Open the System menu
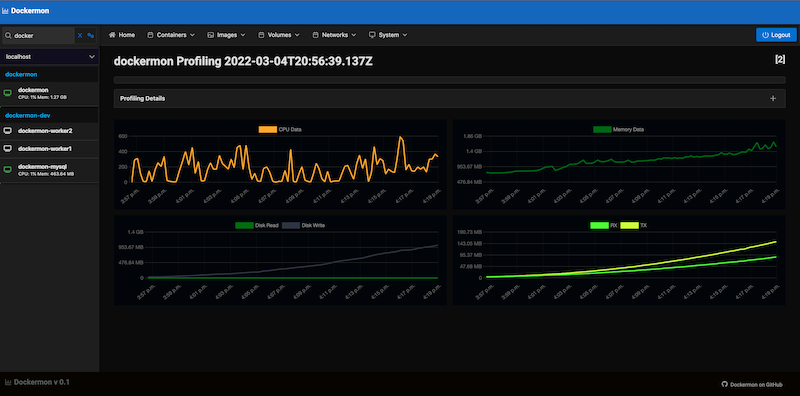Viewport: 800px width, 396px height. coord(388,35)
